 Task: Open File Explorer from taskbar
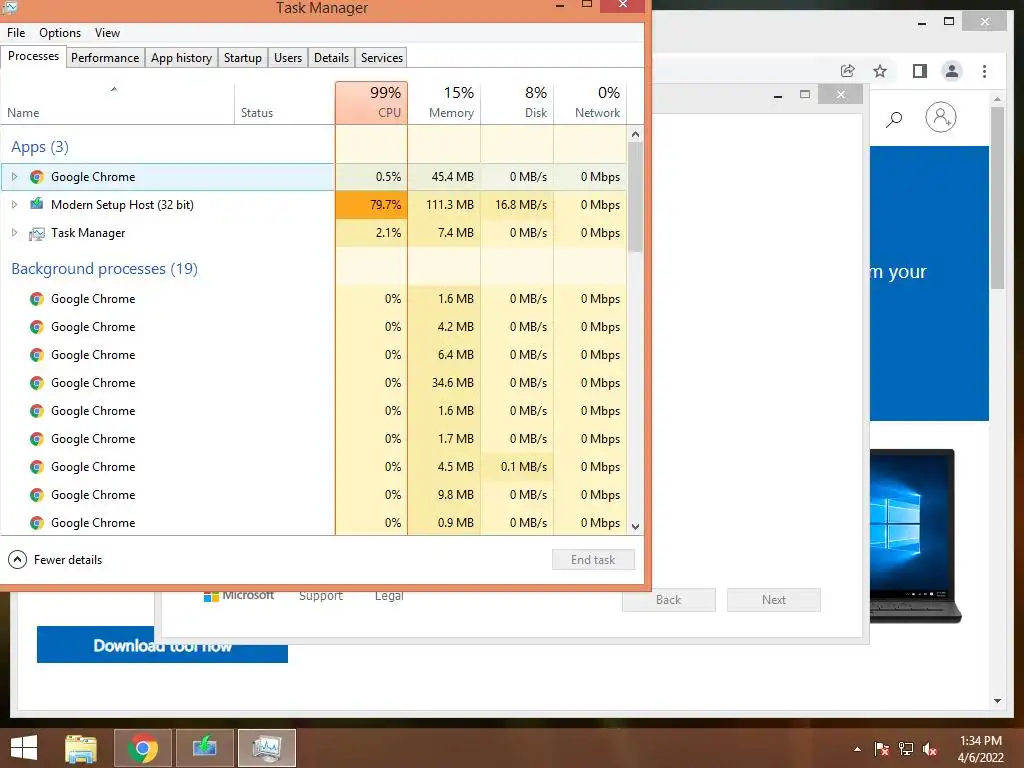81,748
